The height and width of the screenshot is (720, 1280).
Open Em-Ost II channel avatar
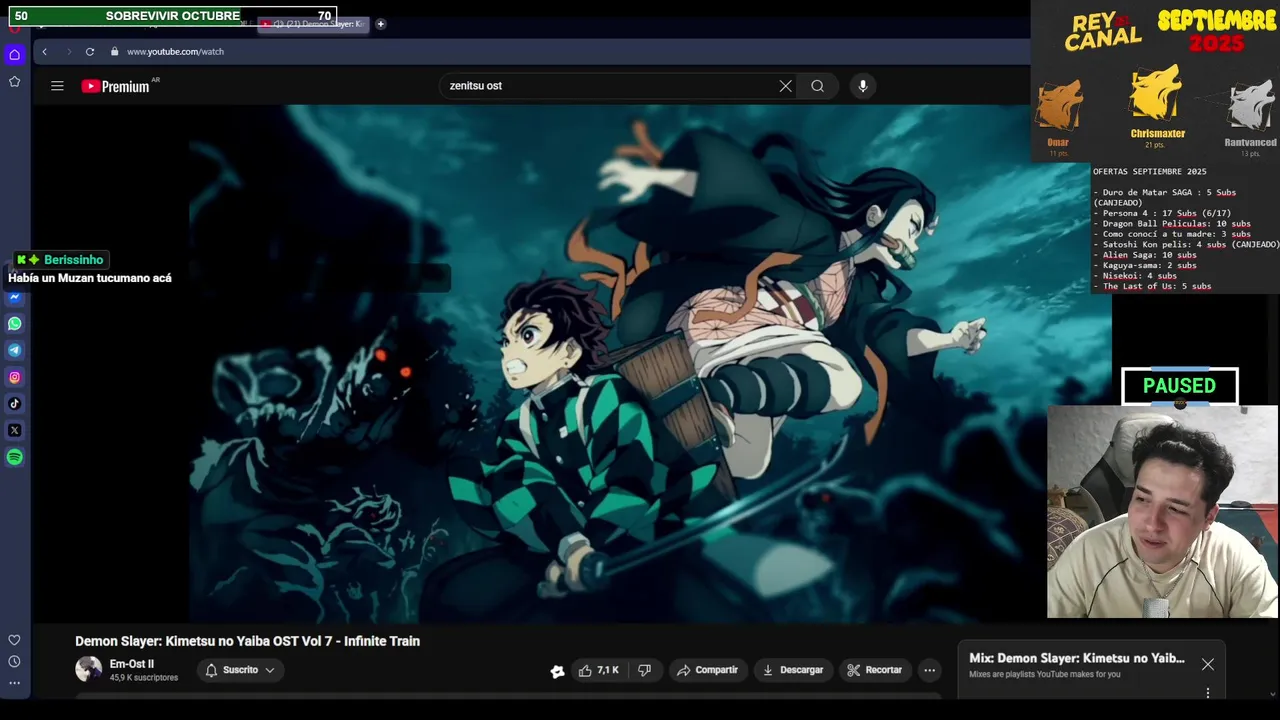tap(89, 670)
